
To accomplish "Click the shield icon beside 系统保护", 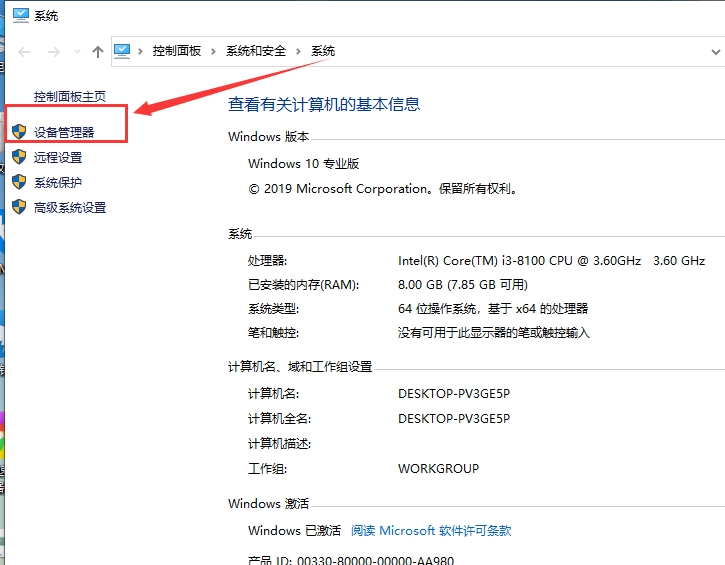I will [x=18, y=182].
